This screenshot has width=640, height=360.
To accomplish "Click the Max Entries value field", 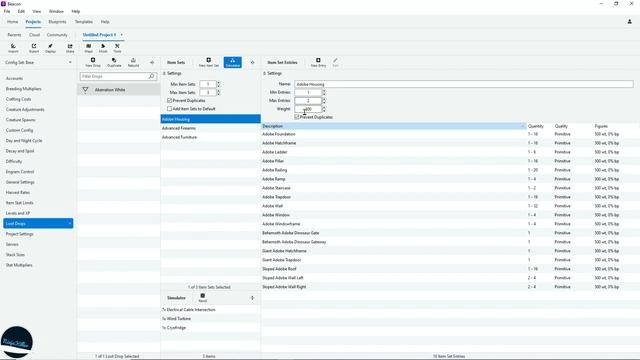I will coord(308,100).
